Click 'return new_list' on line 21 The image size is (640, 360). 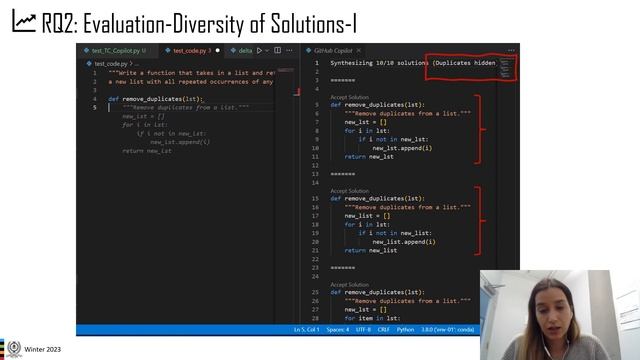(371, 250)
